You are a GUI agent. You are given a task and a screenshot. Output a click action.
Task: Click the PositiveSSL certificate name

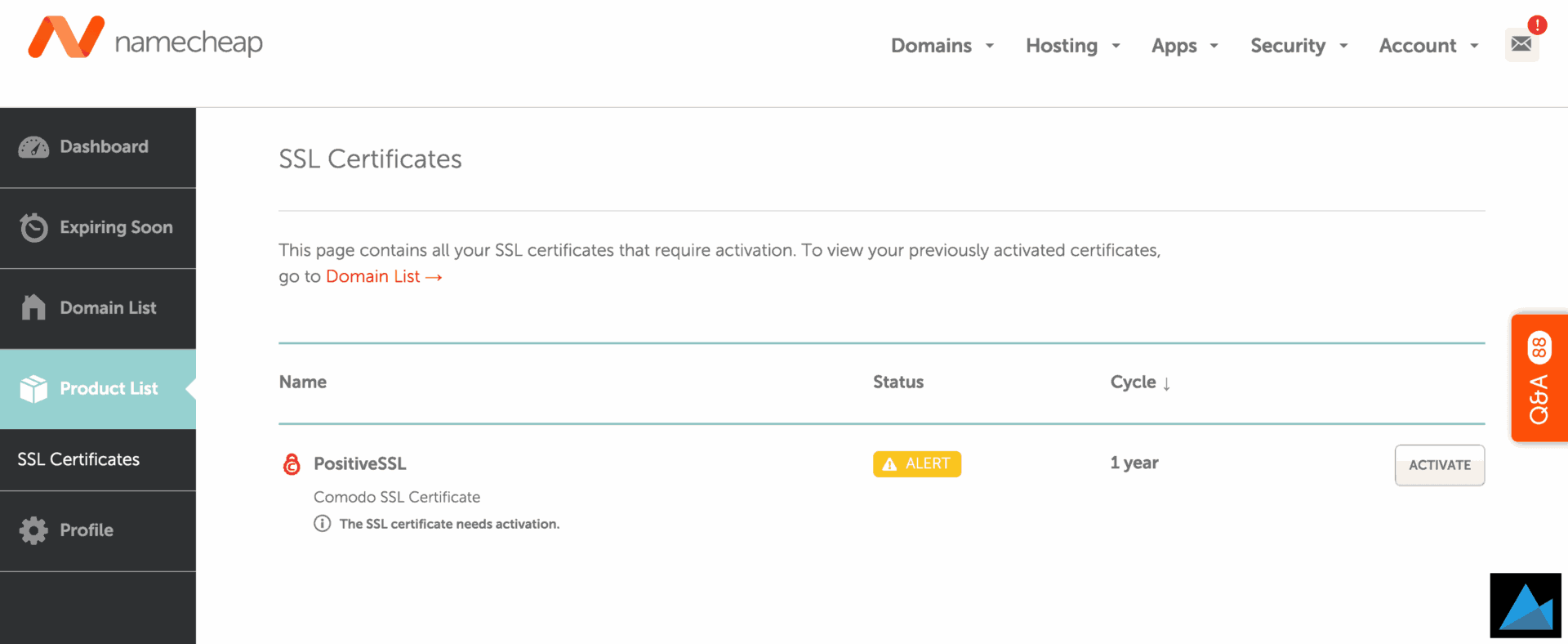(x=360, y=463)
